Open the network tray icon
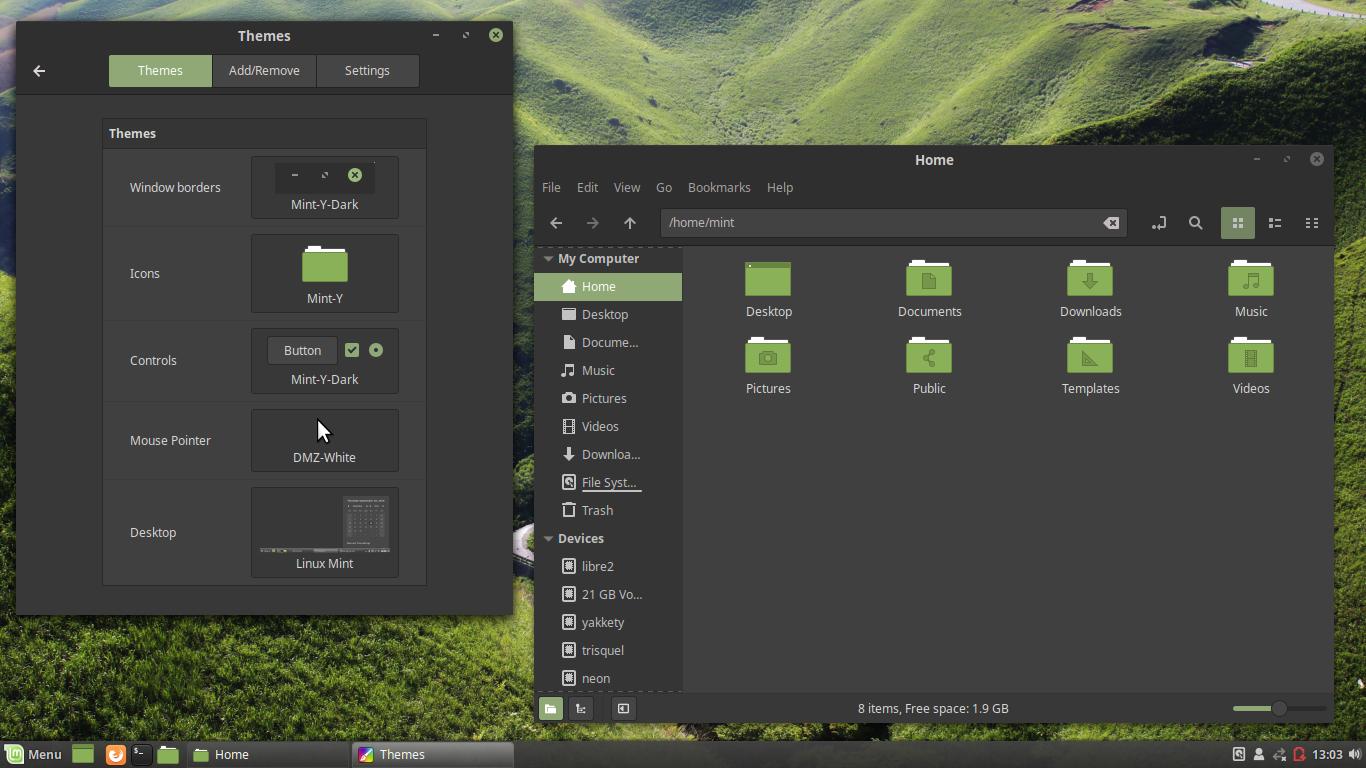 pyautogui.click(x=1279, y=755)
